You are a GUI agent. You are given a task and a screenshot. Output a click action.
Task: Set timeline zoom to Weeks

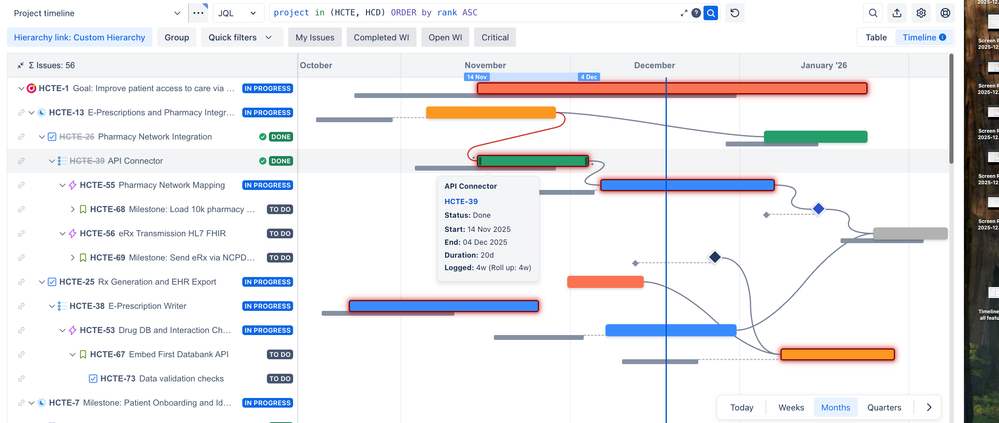pyautogui.click(x=791, y=408)
